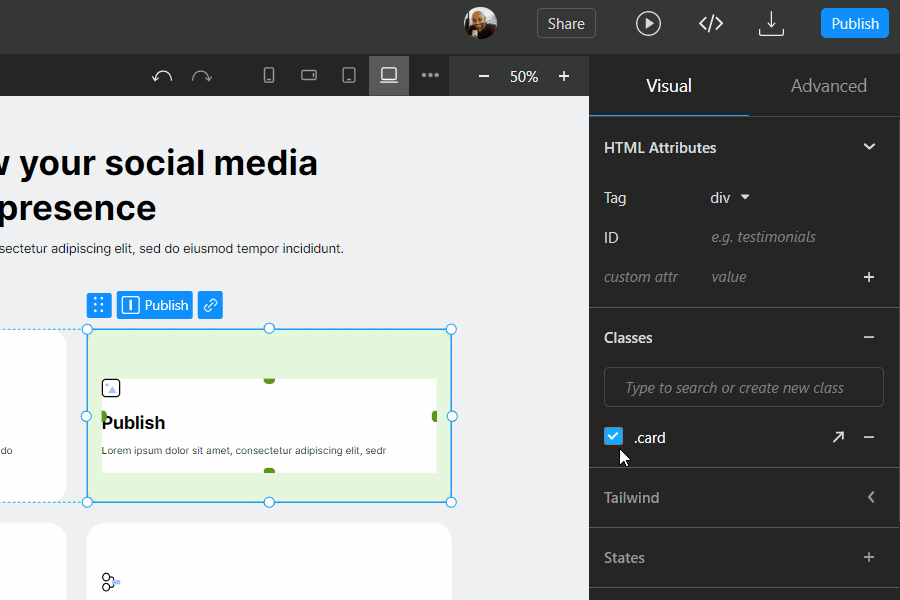Viewport: 900px width, 600px height.
Task: Uncheck the .card class checkbox
Action: tap(613, 436)
